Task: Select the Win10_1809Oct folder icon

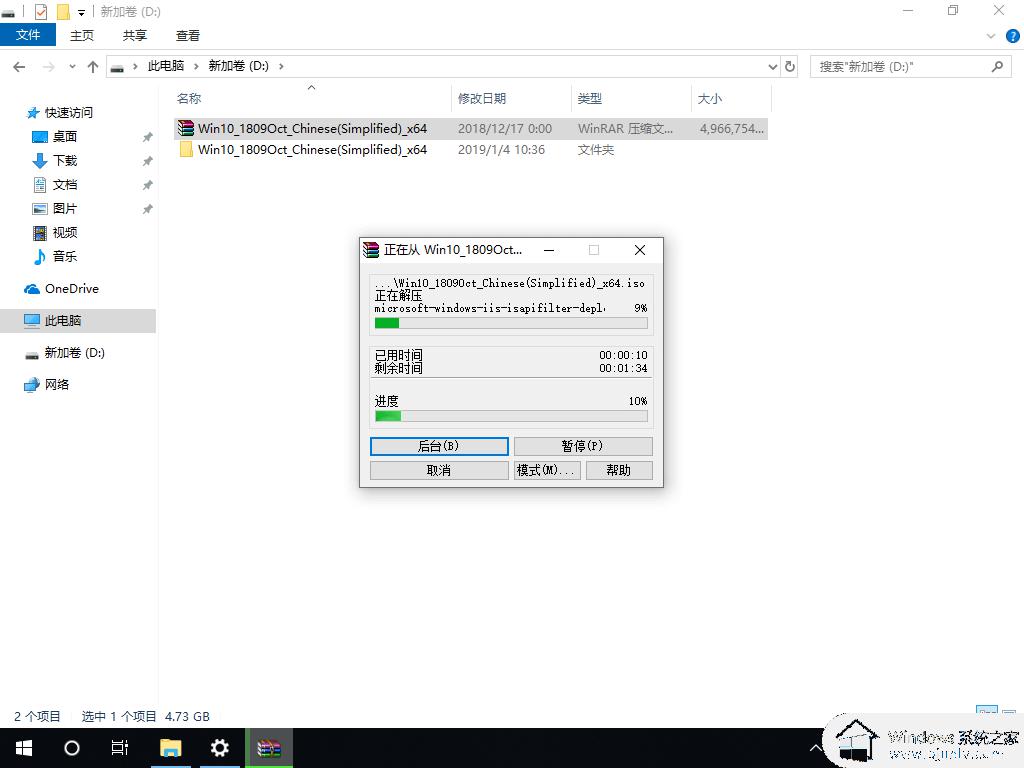Action: point(186,150)
